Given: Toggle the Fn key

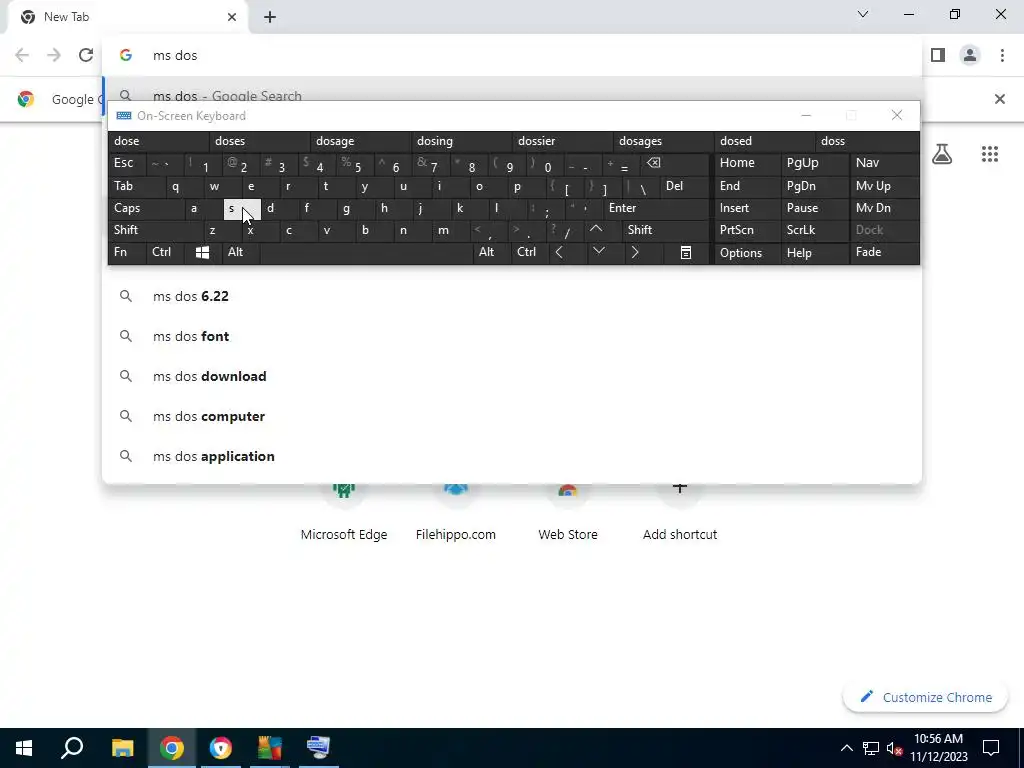Looking at the screenshot, I should [127, 252].
